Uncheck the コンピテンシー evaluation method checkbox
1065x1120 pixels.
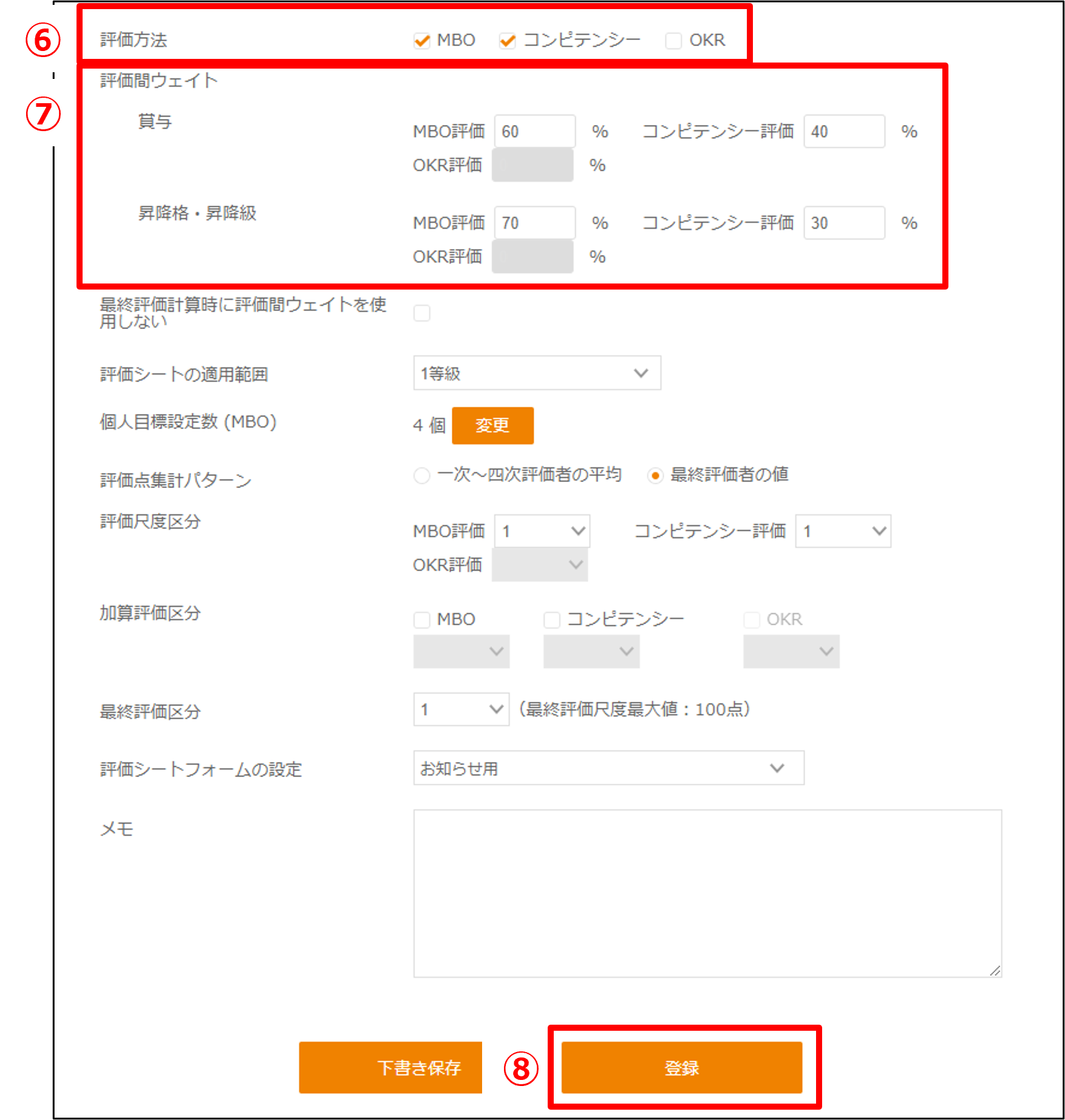[x=508, y=39]
